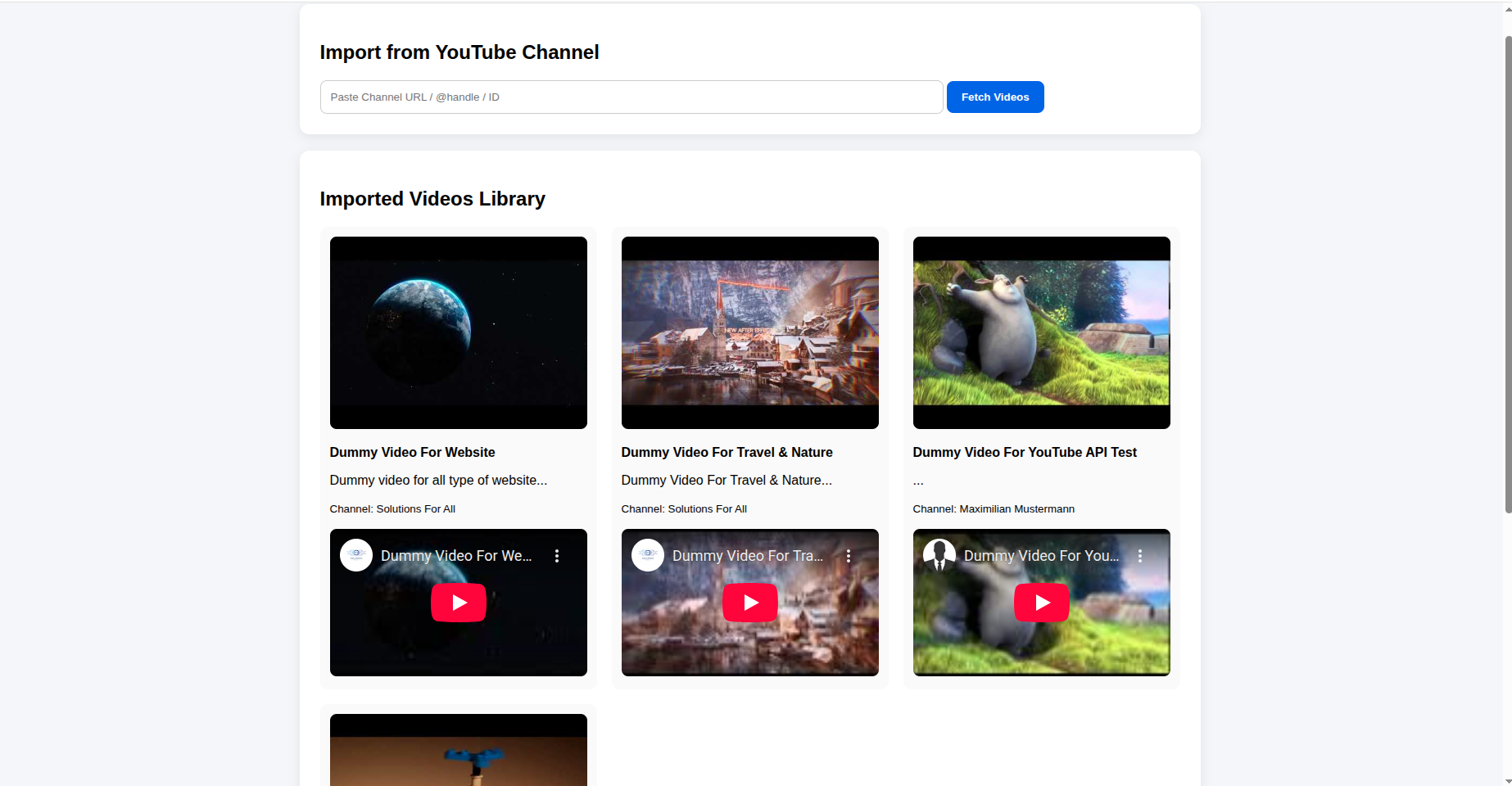
Task: Click Solutions For All avatar on Website embed
Action: (356, 555)
